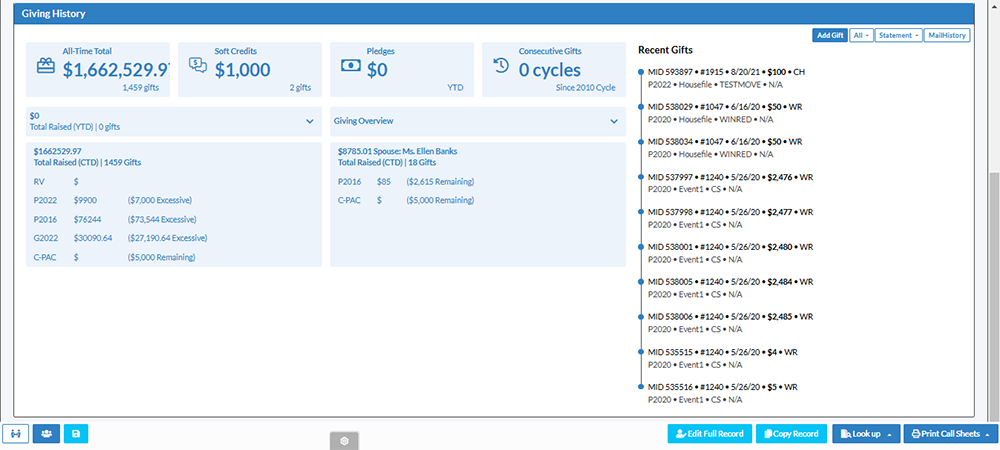Select recent gift MID 535515

(x=723, y=352)
